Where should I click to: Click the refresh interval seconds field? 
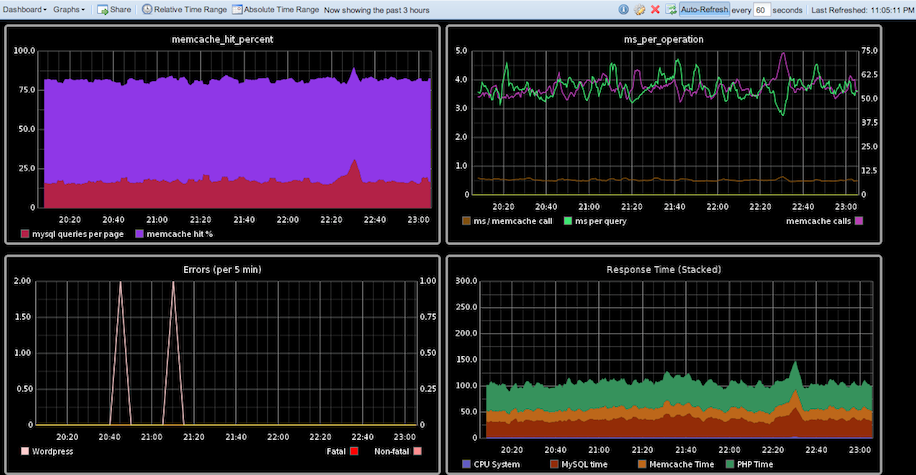(762, 10)
